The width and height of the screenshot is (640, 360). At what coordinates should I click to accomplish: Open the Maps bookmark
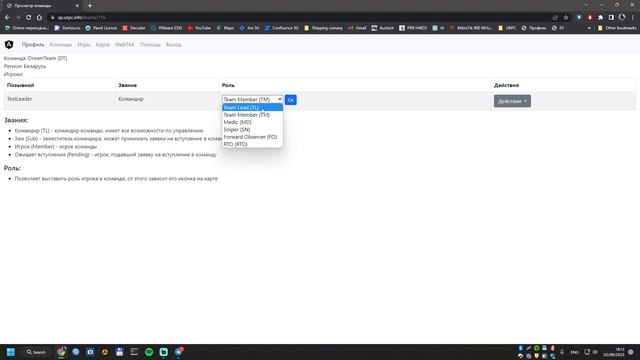225,28
